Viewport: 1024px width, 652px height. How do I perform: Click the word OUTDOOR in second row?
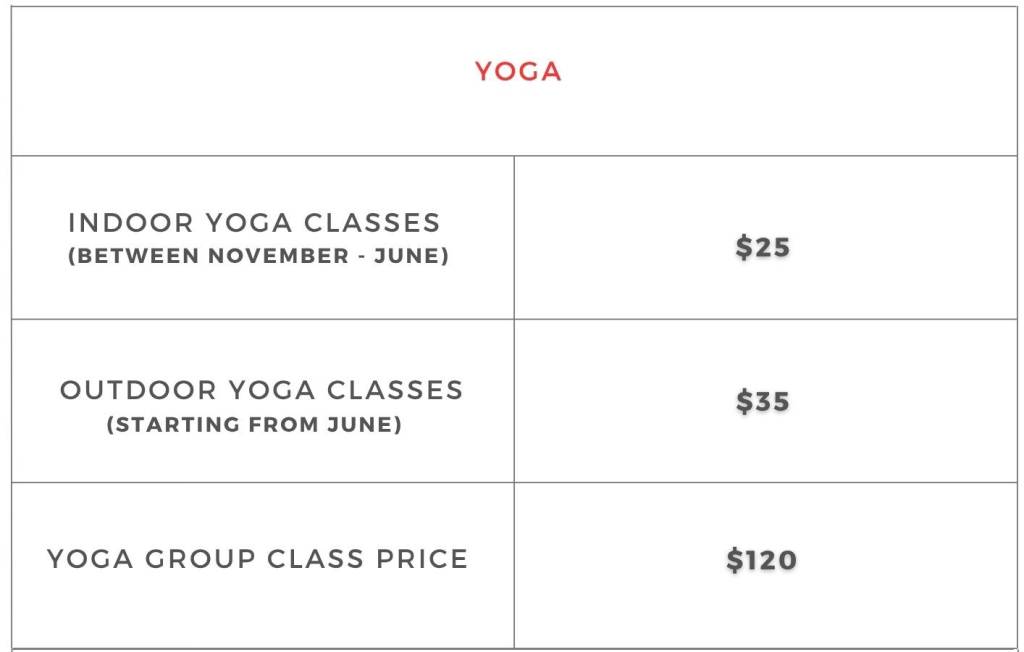[x=138, y=390]
